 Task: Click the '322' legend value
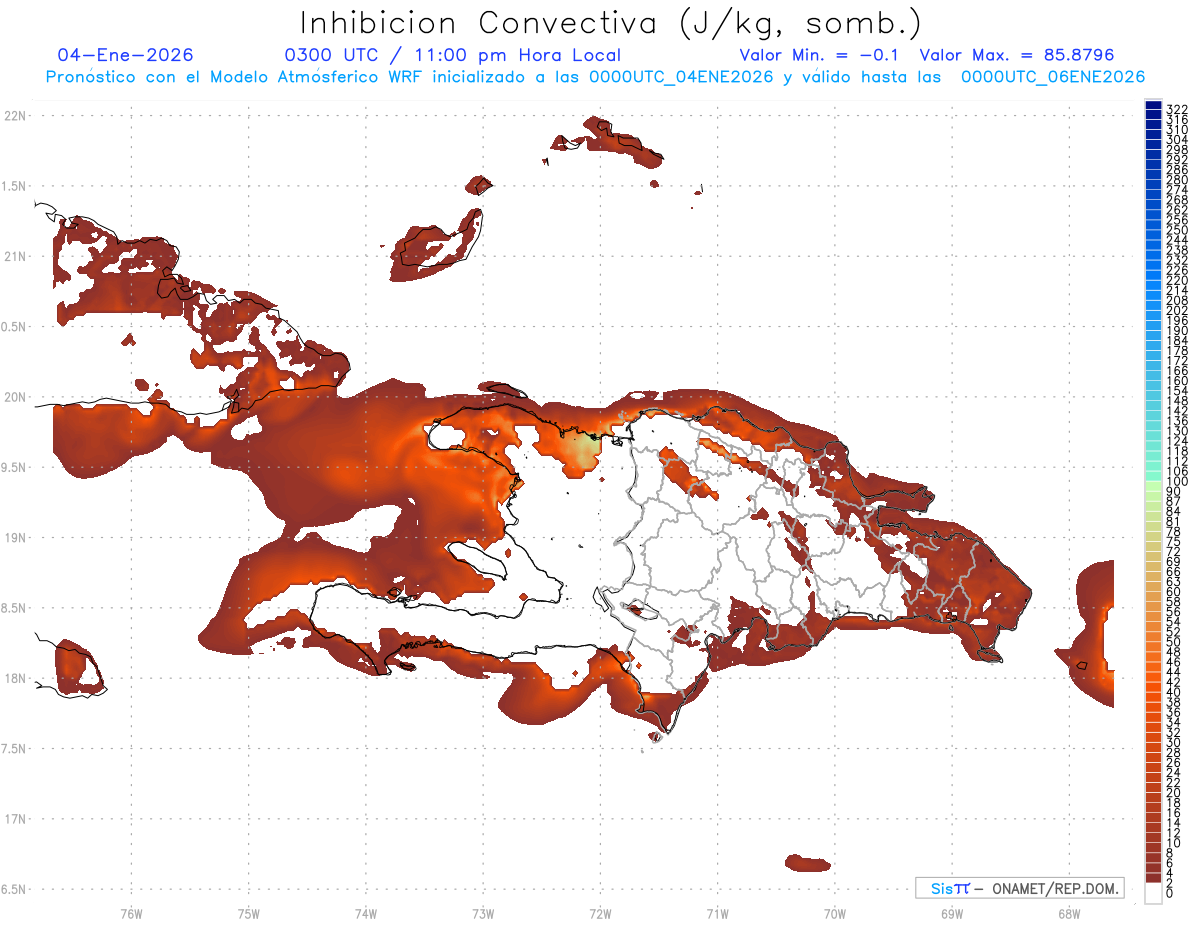click(x=1177, y=108)
